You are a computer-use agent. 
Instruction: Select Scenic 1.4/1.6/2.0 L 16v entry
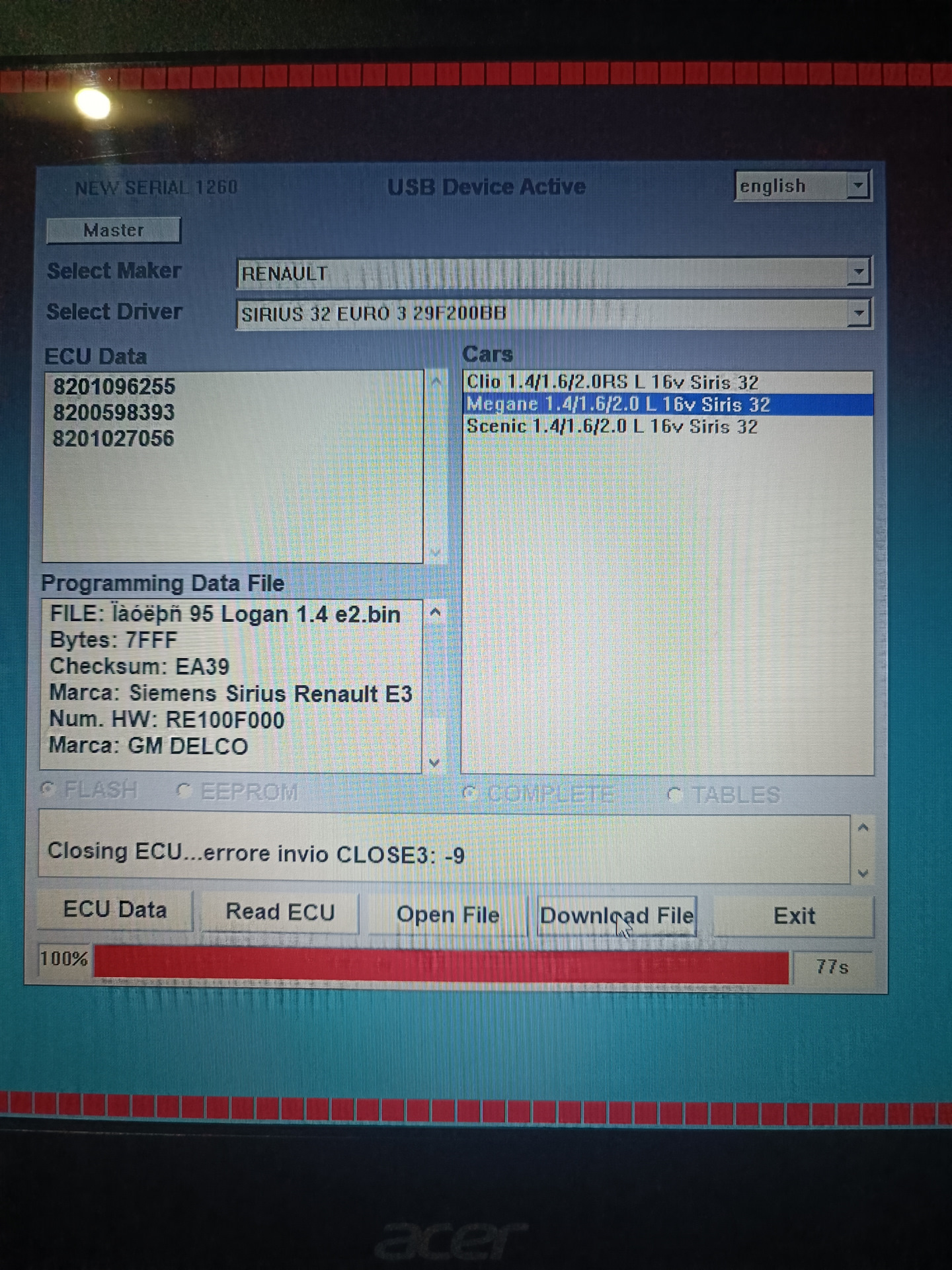[612, 427]
